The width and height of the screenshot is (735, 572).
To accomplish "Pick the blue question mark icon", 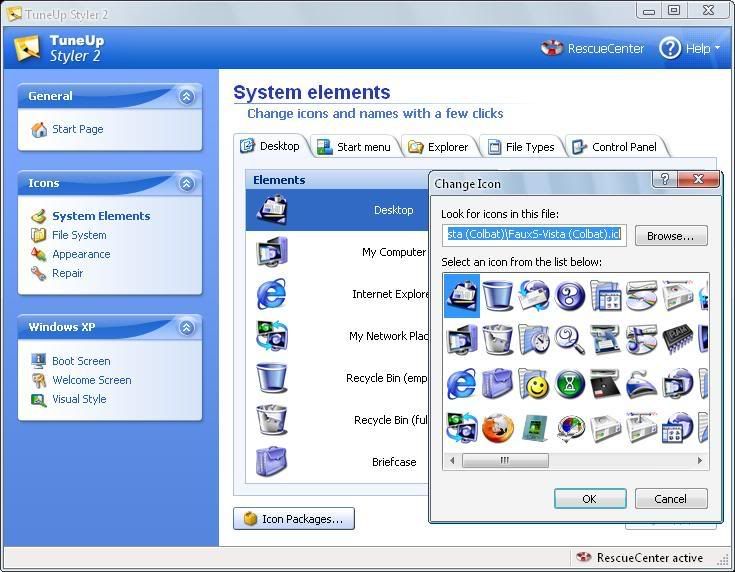I will (x=569, y=296).
